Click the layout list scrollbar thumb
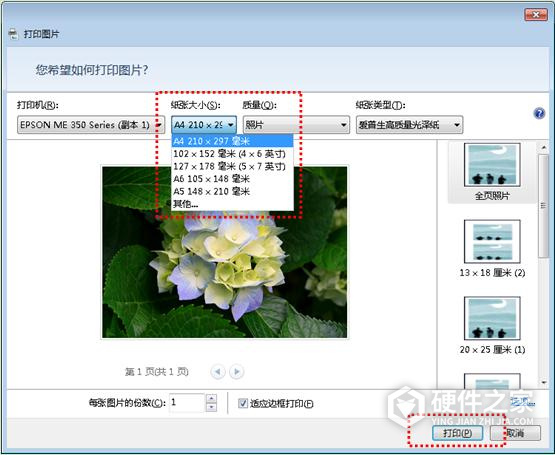The image size is (555, 455). pos(543,206)
